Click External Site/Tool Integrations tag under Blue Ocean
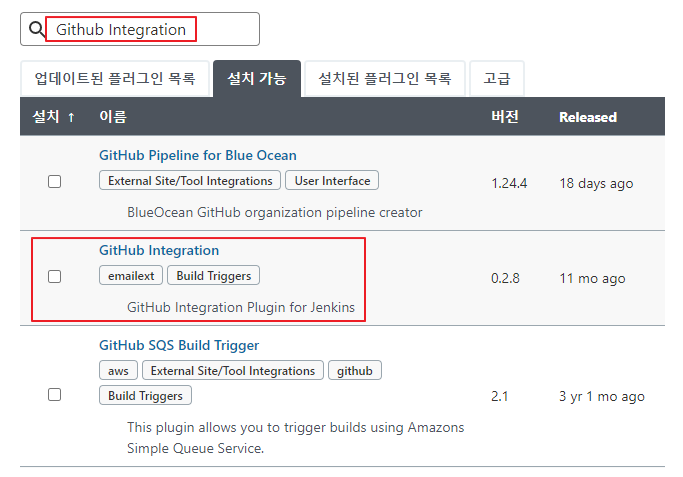Screen dimensions: 683x477 pos(190,180)
